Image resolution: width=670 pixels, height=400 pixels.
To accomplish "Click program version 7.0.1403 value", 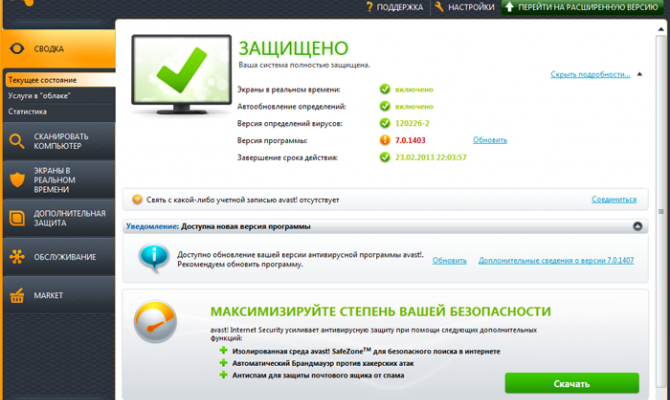I will coord(410,140).
